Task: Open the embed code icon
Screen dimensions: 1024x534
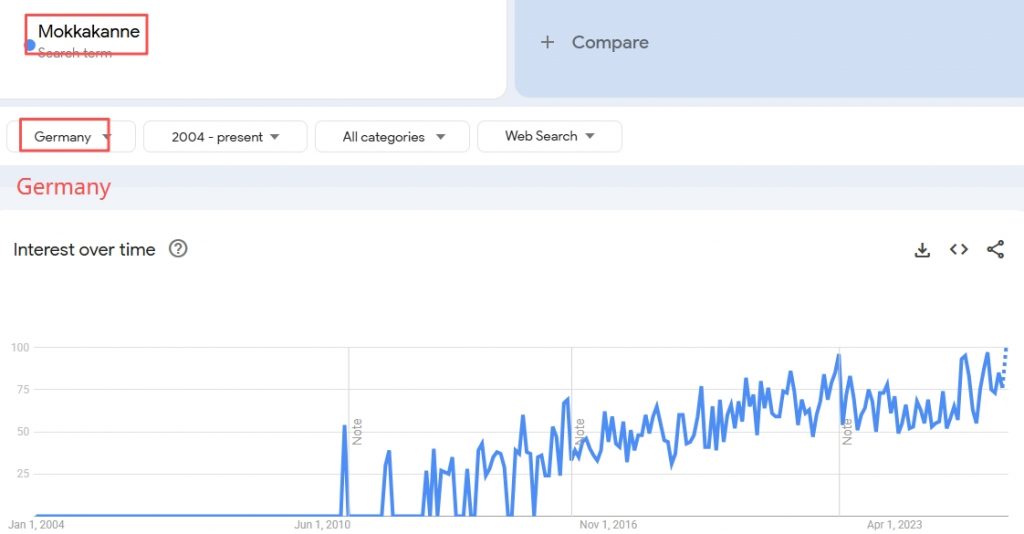Action: pyautogui.click(x=959, y=250)
